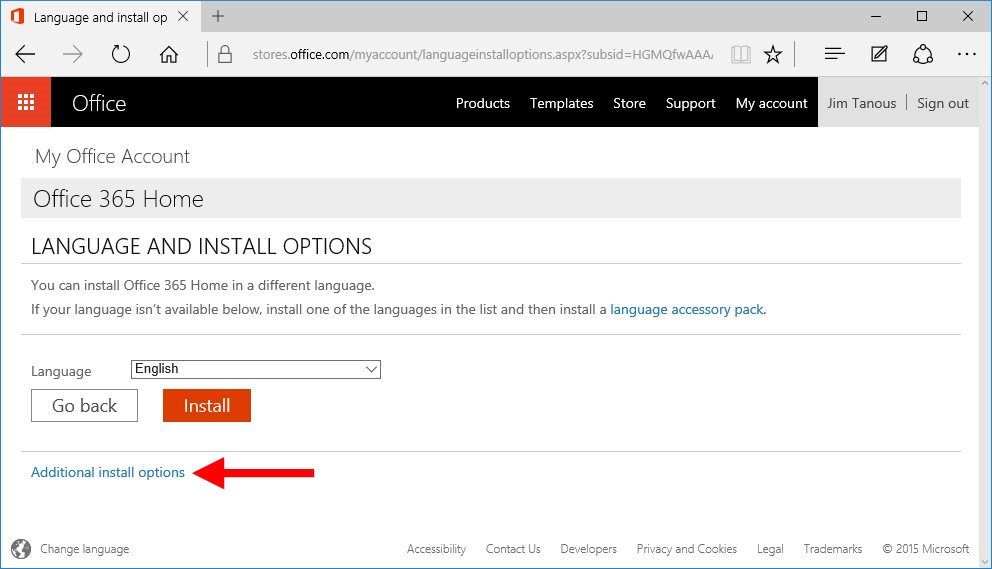992x569 pixels.
Task: Open the language accessory pack link
Action: click(x=687, y=310)
